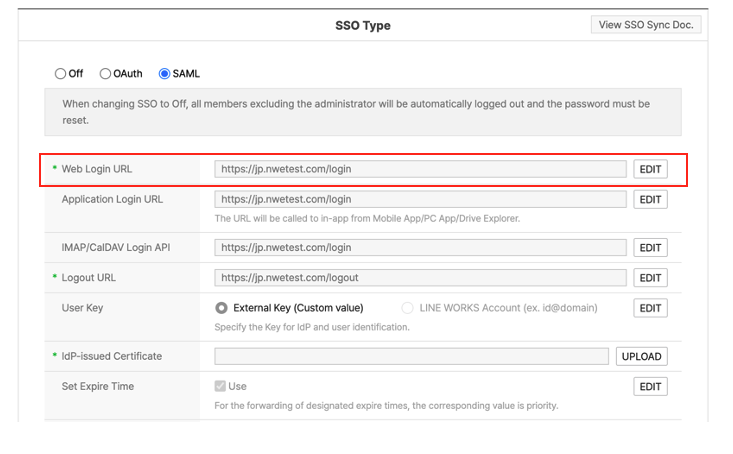The width and height of the screenshot is (733, 454).
Task: Select the OAuth radio option
Action: (x=105, y=74)
